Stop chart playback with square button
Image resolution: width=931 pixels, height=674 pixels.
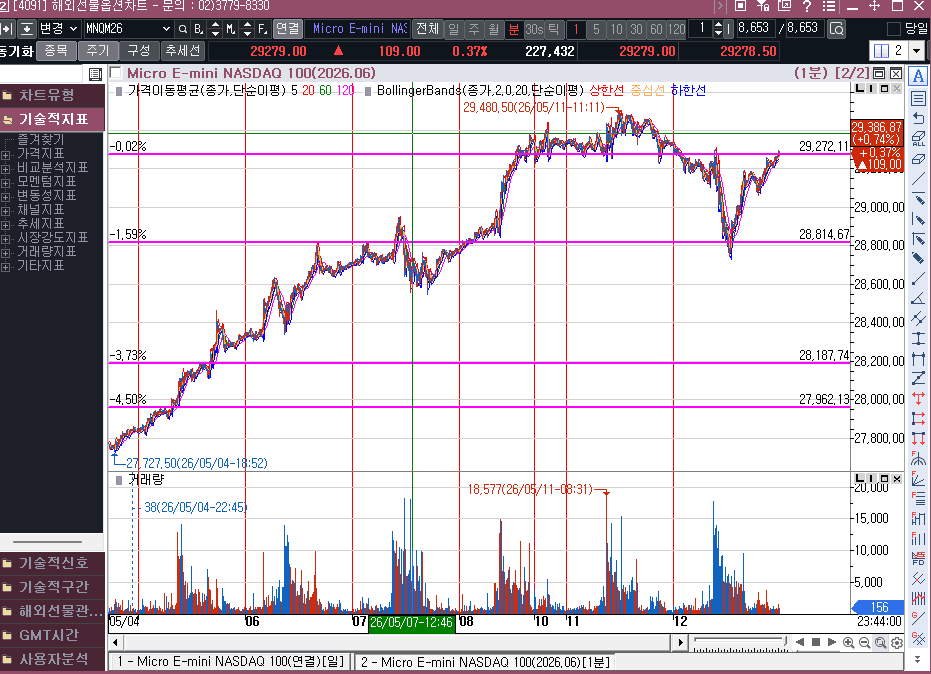point(816,642)
